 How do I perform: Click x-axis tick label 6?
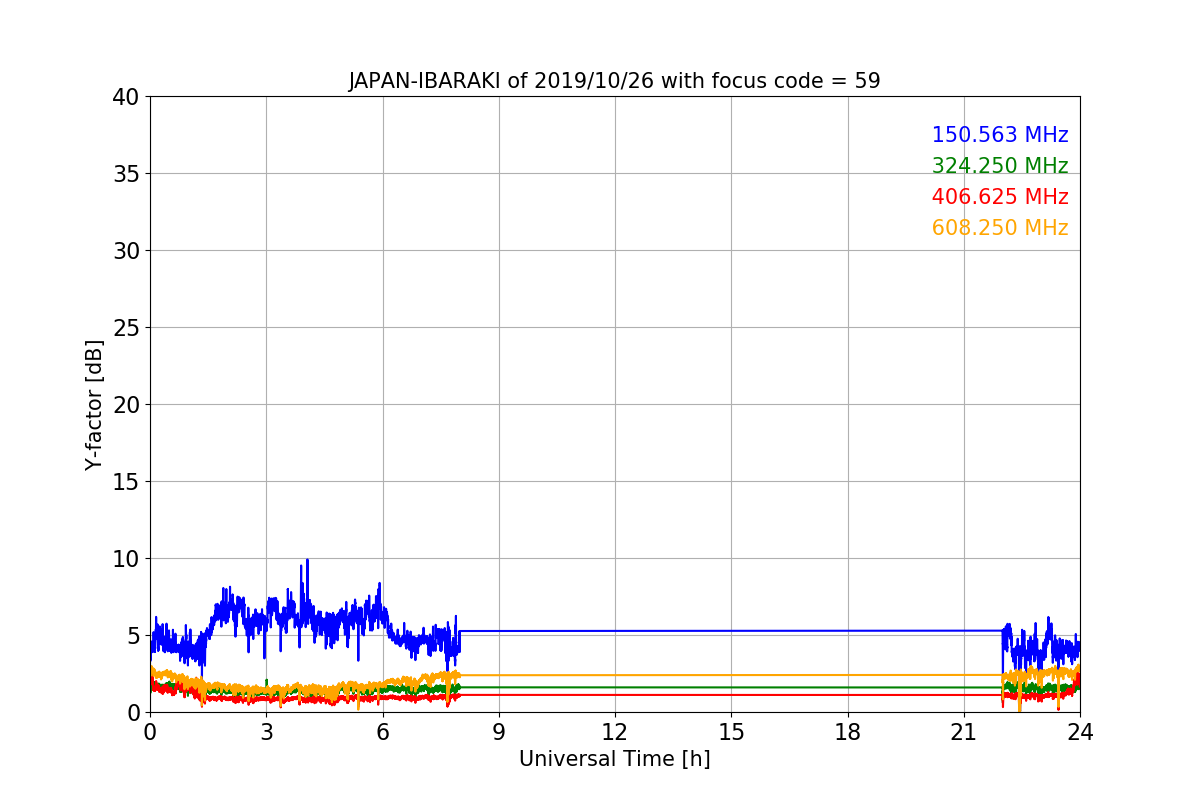coord(382,732)
